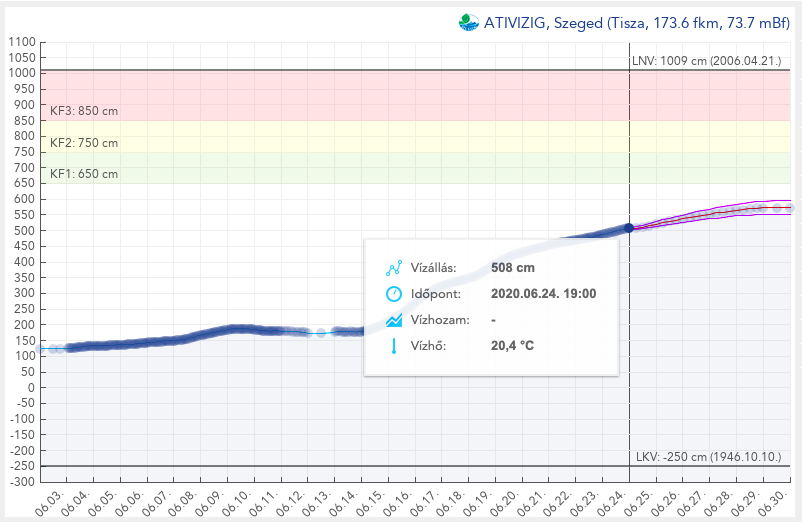Screen dimensions: 802x523
Task: Click the Időpont clock icon
Action: click(394, 294)
